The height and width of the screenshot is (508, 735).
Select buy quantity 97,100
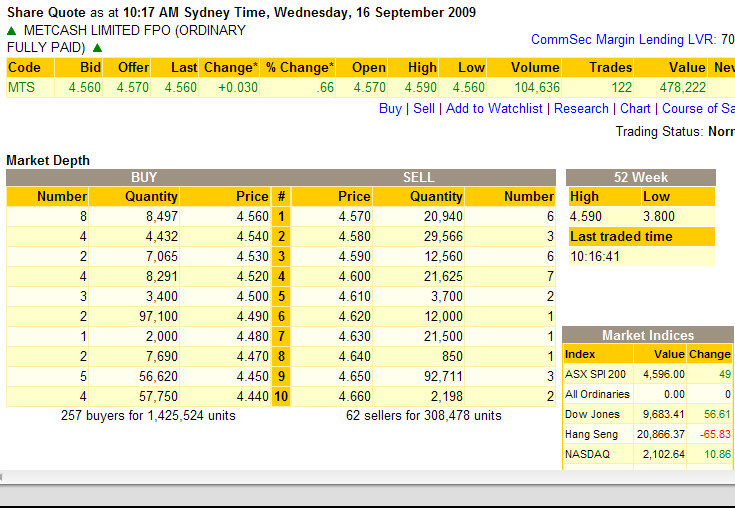click(158, 316)
